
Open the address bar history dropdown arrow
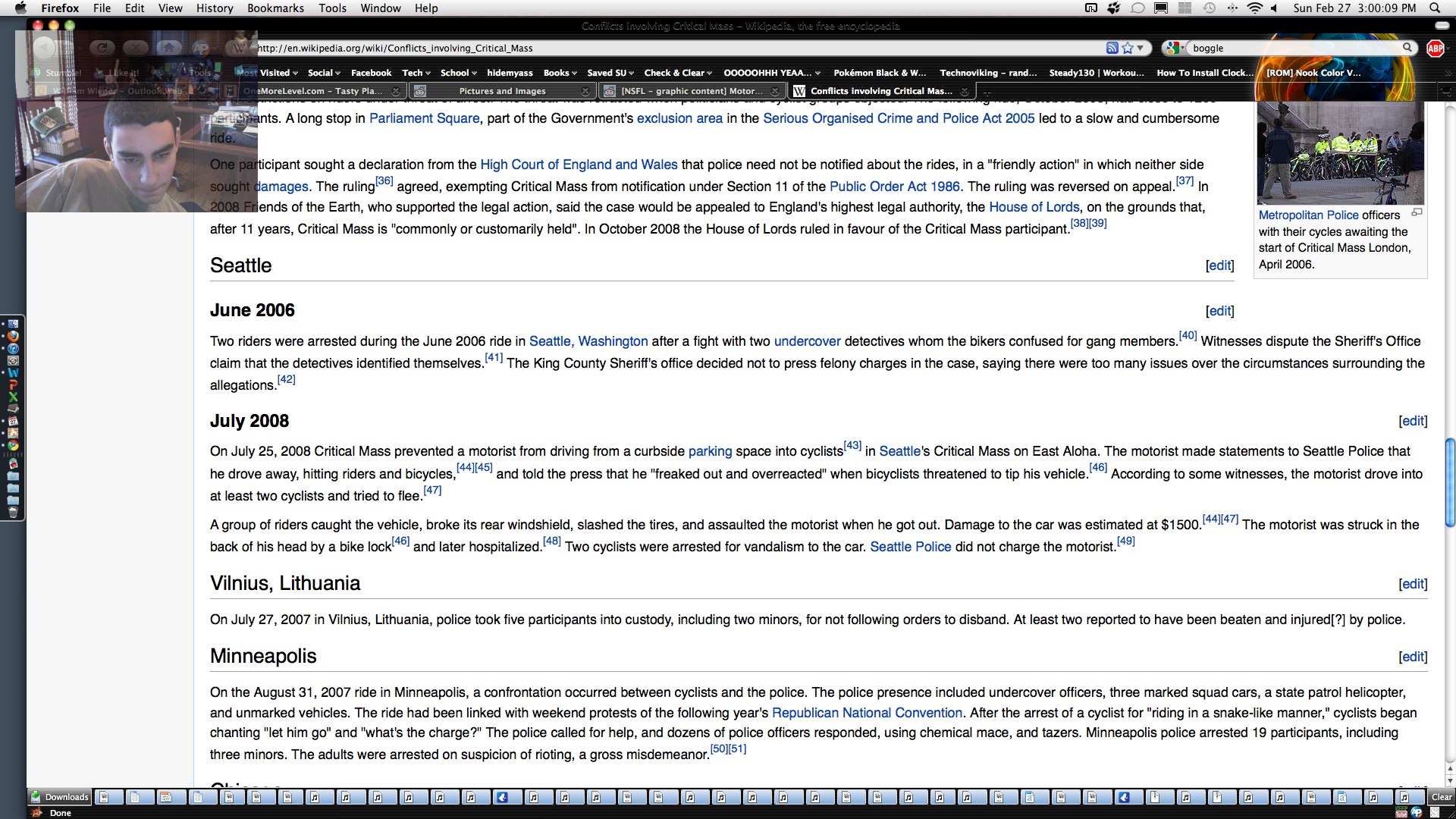pos(1141,48)
